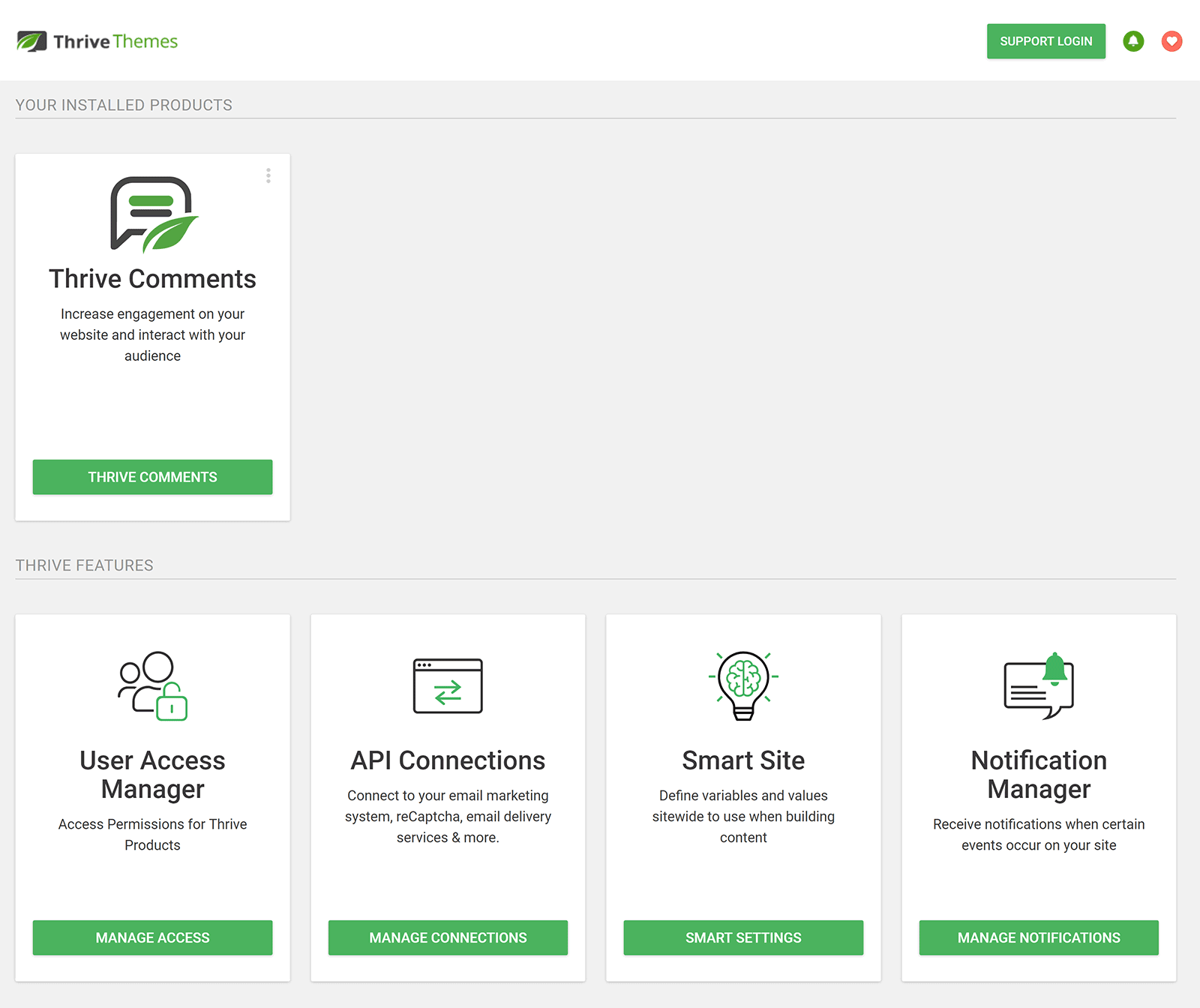Click the Smart Site lightbulb icon
The image size is (1200, 1008).
coord(743,685)
